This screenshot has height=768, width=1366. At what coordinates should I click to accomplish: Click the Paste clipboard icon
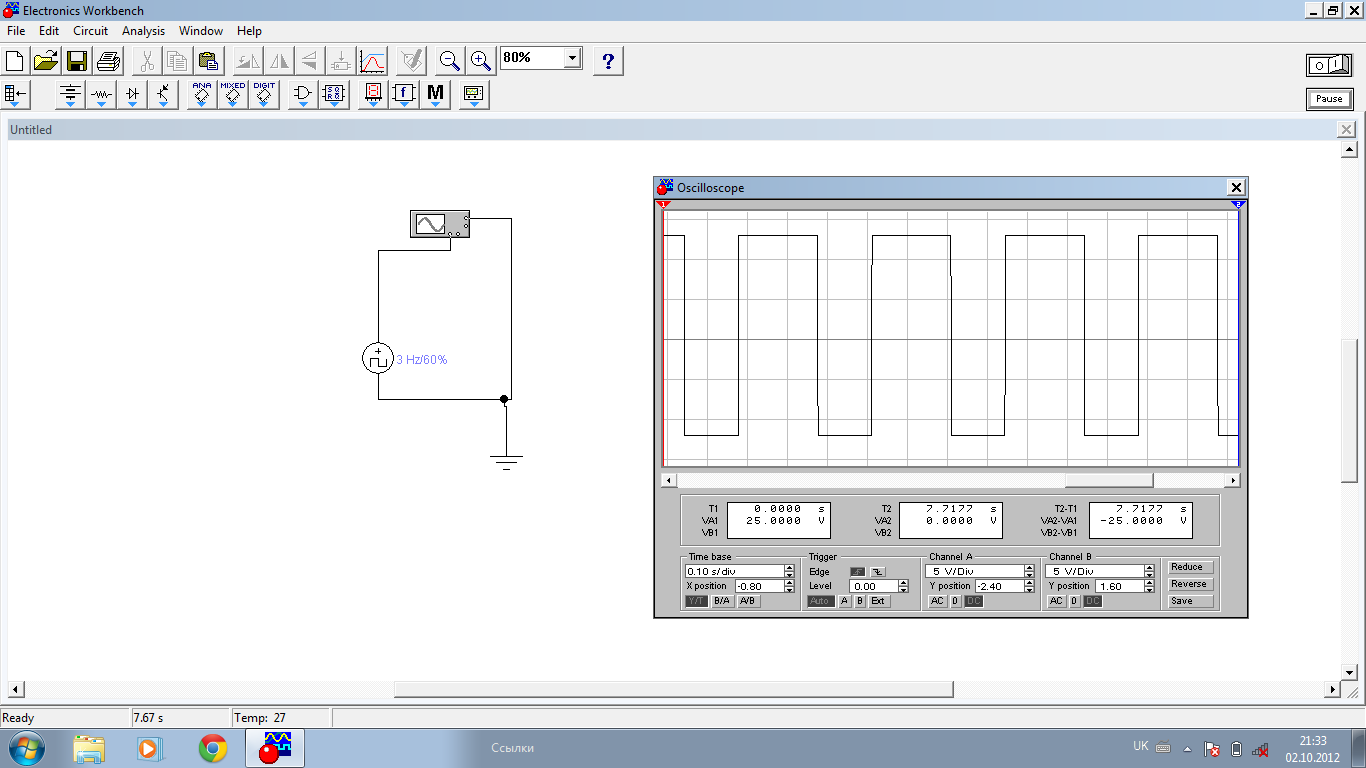[x=208, y=61]
